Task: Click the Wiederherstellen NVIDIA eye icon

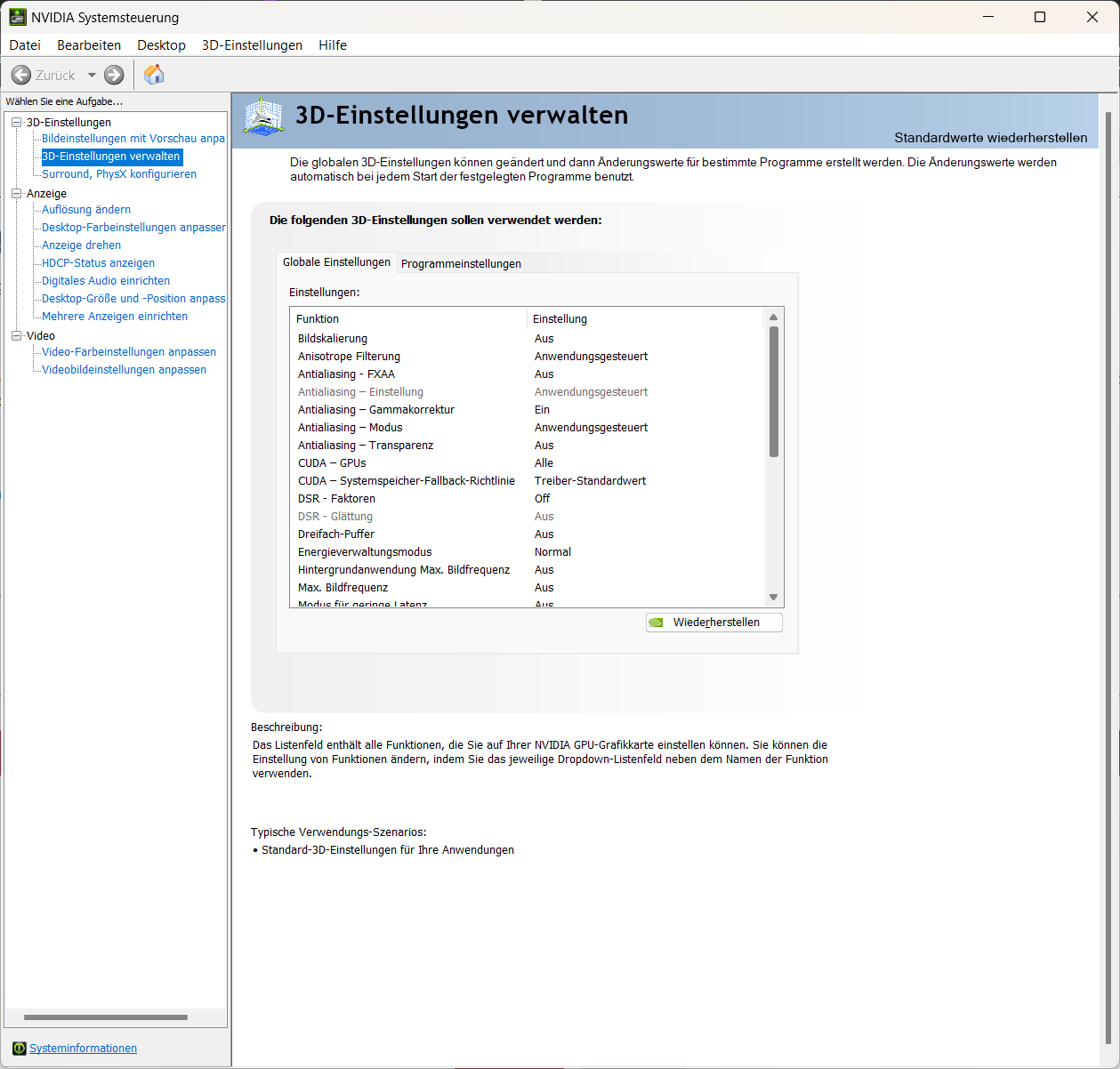Action: (657, 623)
